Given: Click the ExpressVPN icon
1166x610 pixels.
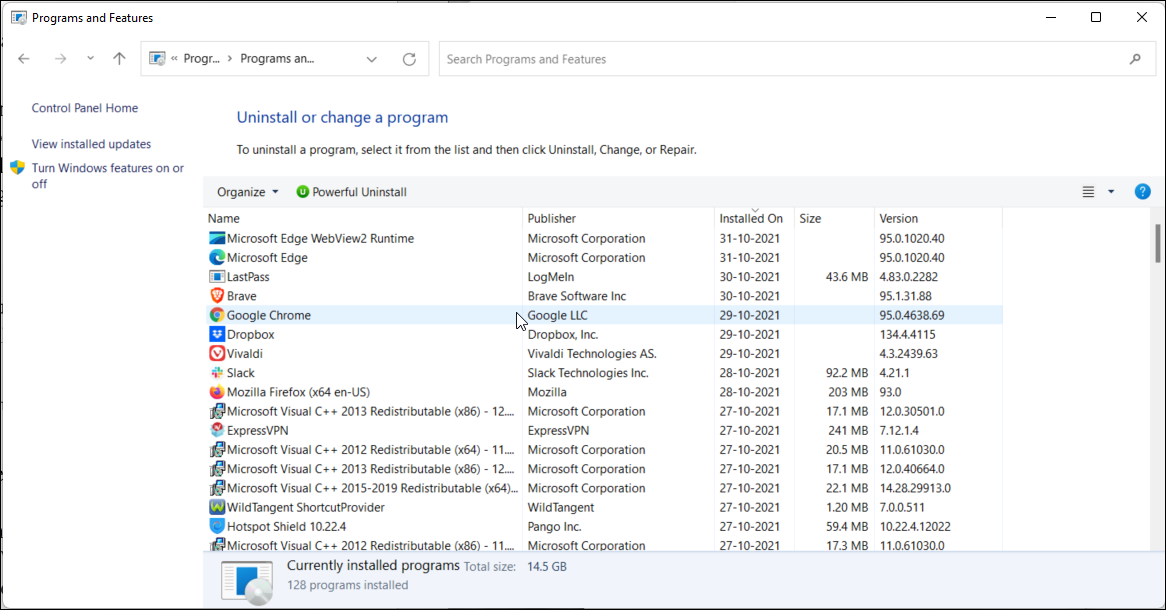Looking at the screenshot, I should pyautogui.click(x=217, y=430).
